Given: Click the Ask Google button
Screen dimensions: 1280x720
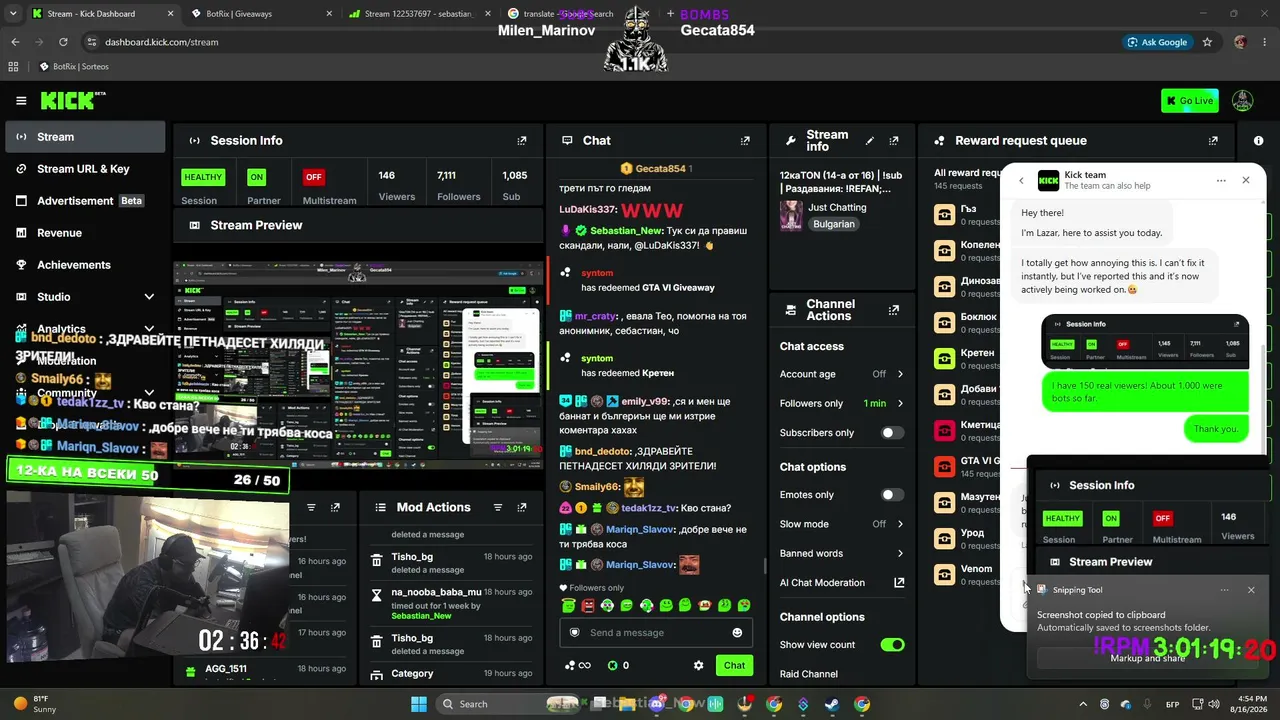Looking at the screenshot, I should click(1157, 42).
